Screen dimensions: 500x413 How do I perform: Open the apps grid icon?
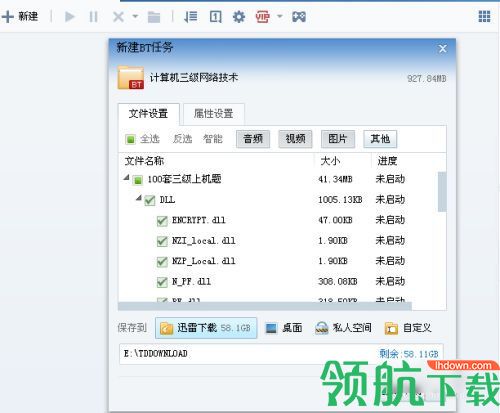[x=484, y=16]
